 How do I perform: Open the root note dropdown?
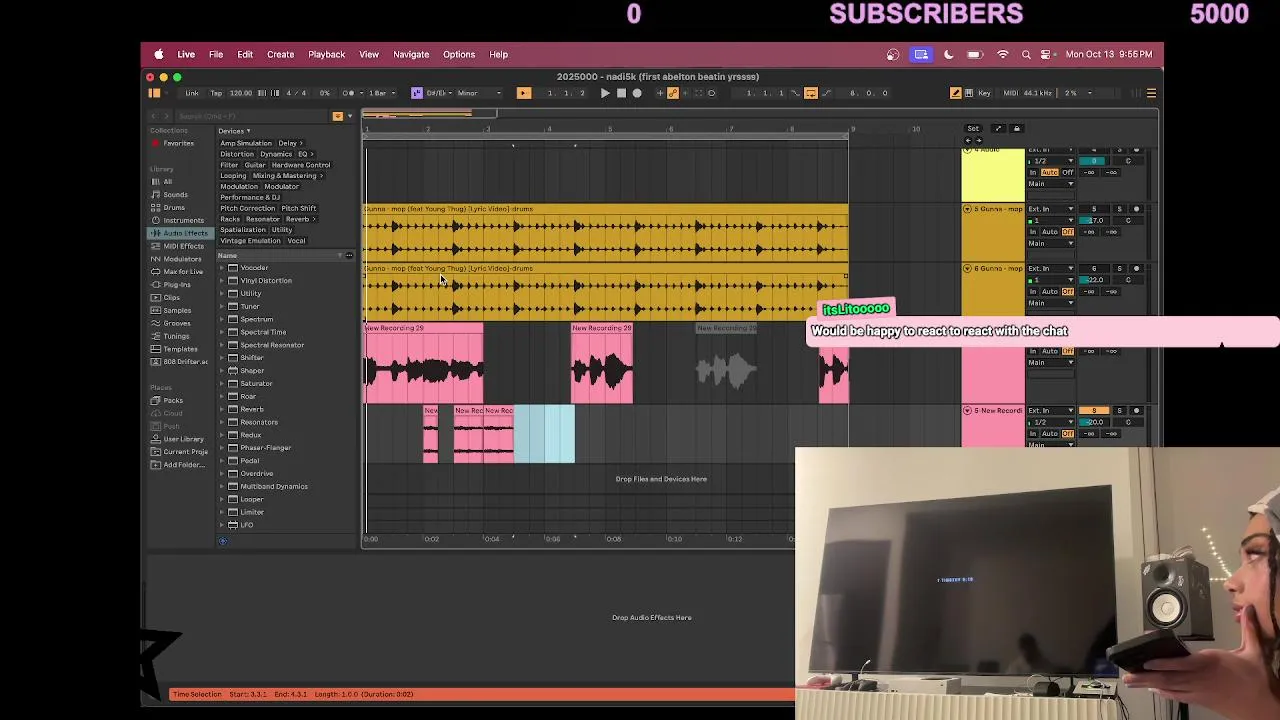click(438, 93)
